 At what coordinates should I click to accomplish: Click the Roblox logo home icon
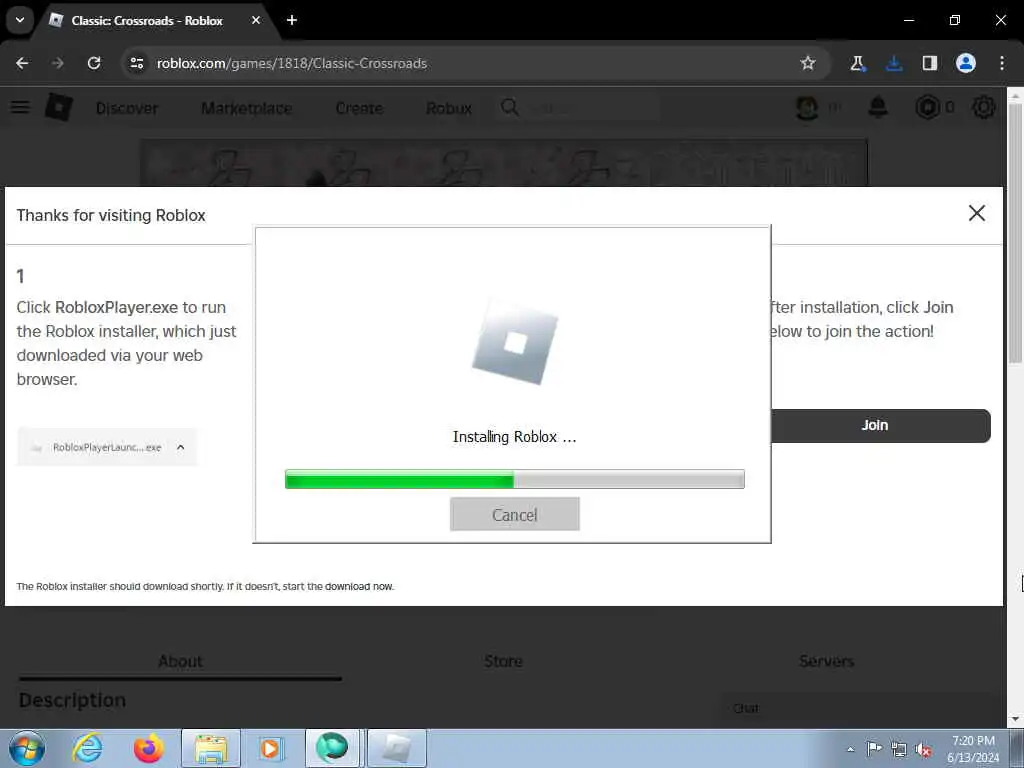[59, 107]
